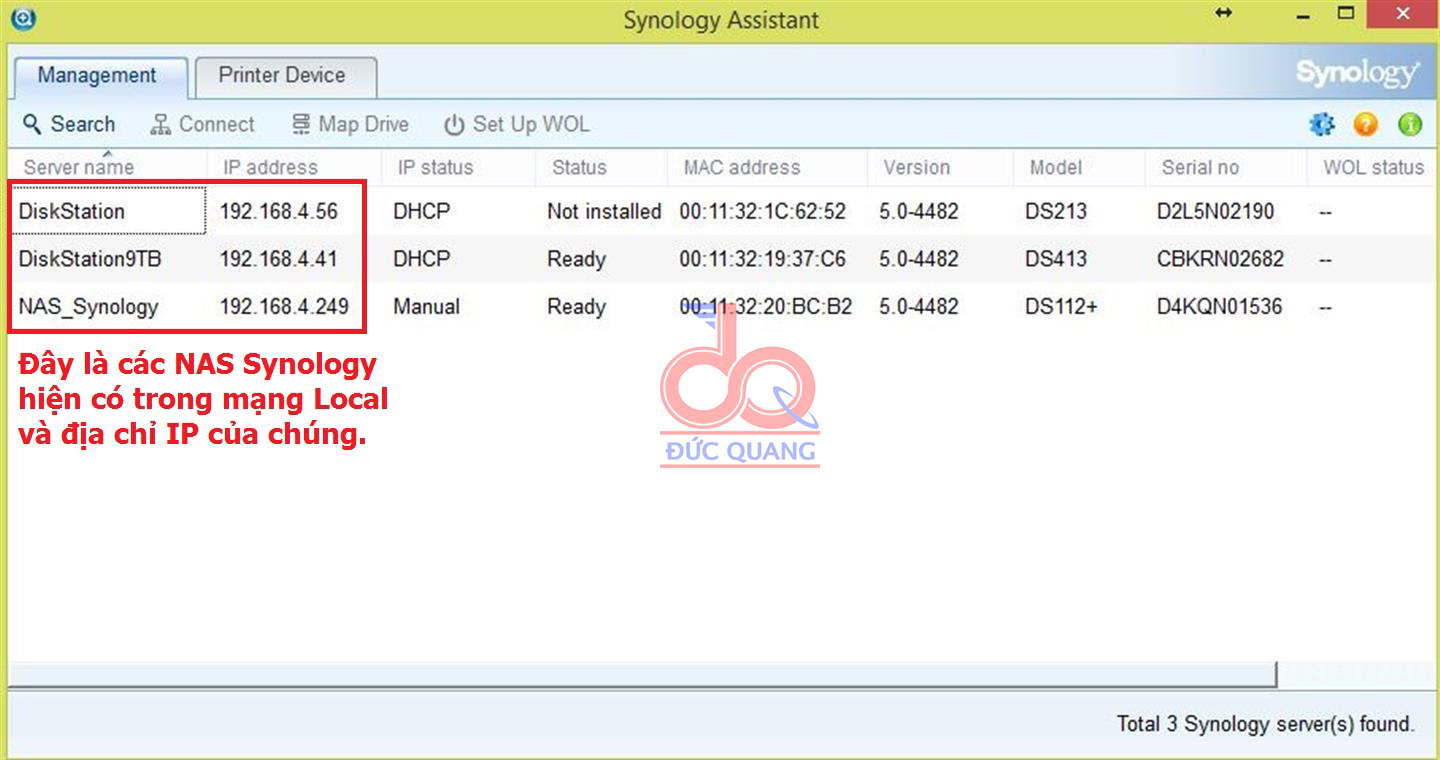Screen dimensions: 1440x760
Task: Click model cell DS213
Action: (1056, 211)
